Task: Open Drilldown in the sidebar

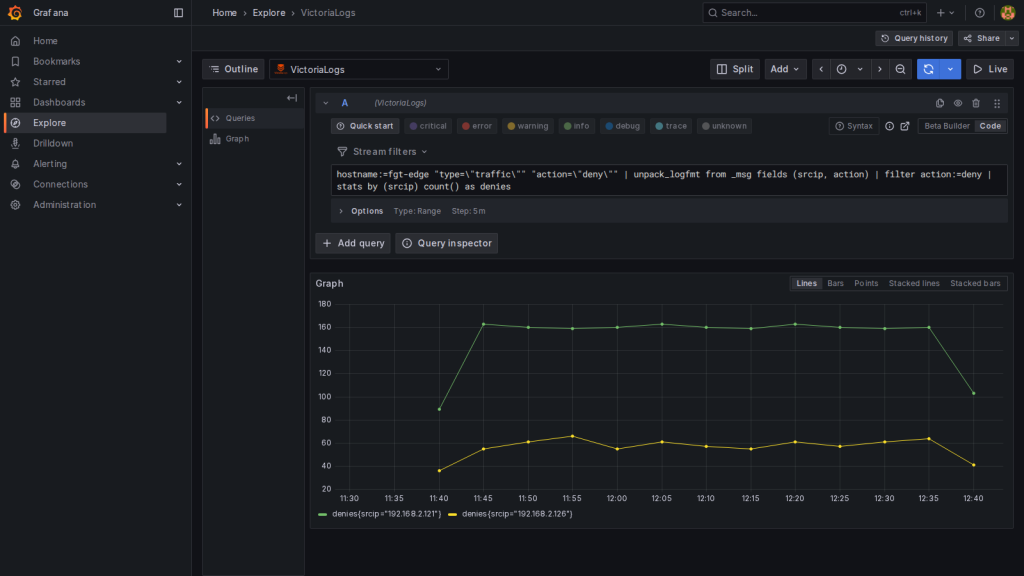Action: coord(53,143)
